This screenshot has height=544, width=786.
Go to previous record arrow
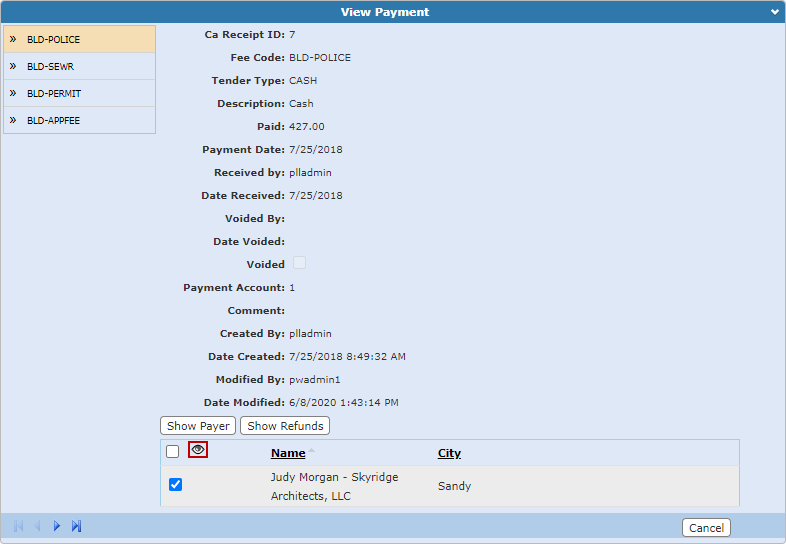coord(37,526)
